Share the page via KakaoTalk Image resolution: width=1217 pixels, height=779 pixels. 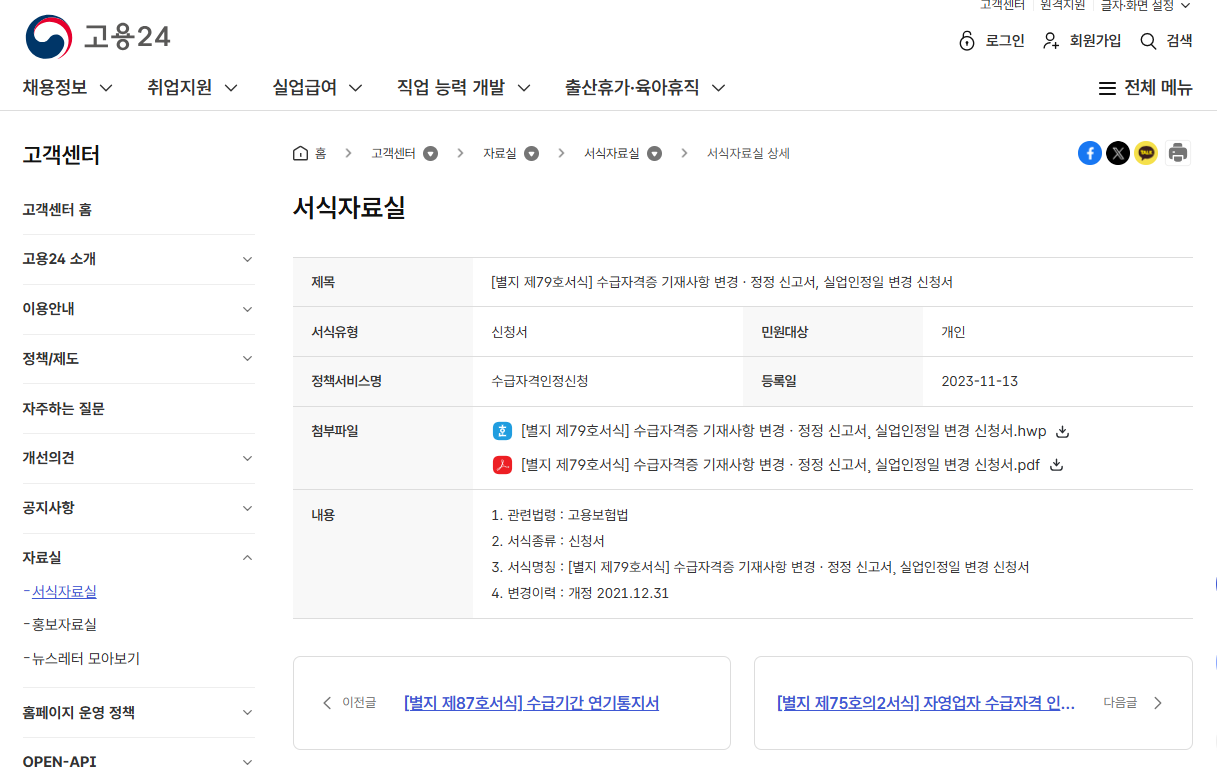[1146, 153]
